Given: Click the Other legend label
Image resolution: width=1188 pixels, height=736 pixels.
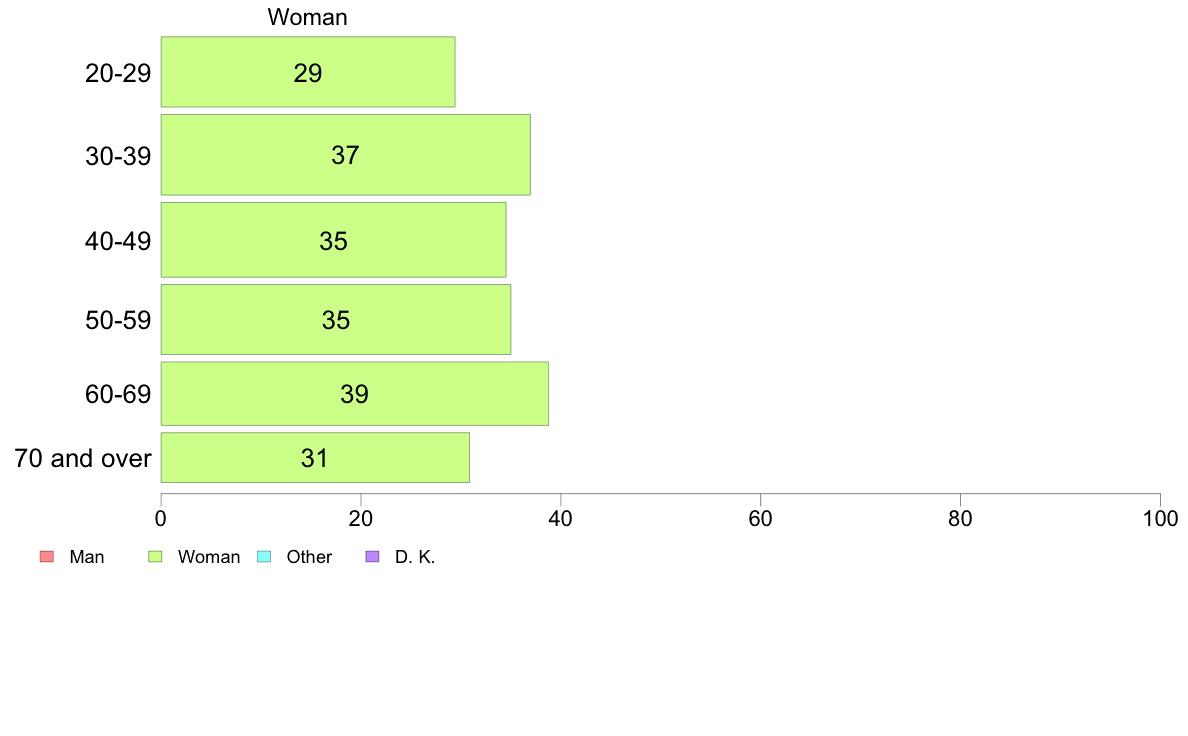Looking at the screenshot, I should pyautogui.click(x=309, y=557).
